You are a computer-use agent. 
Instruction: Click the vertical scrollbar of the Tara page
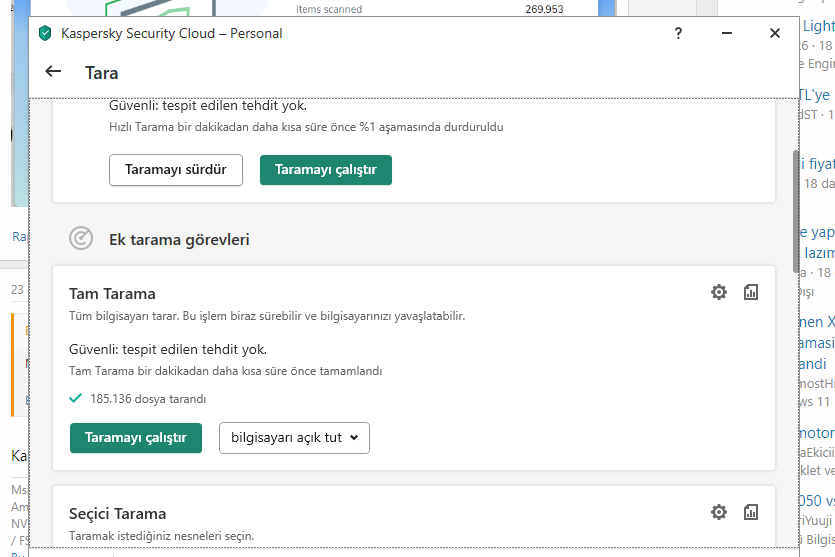[x=796, y=211]
